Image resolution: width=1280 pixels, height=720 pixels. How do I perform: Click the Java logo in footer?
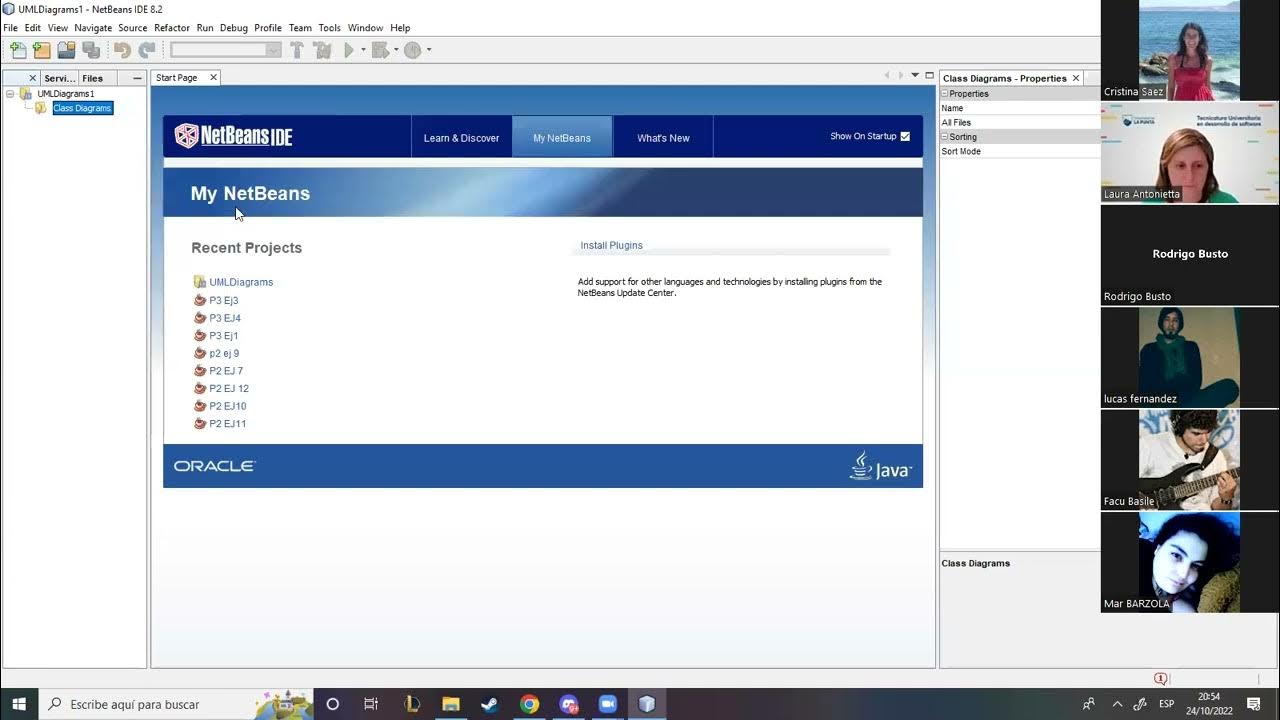(x=880, y=466)
